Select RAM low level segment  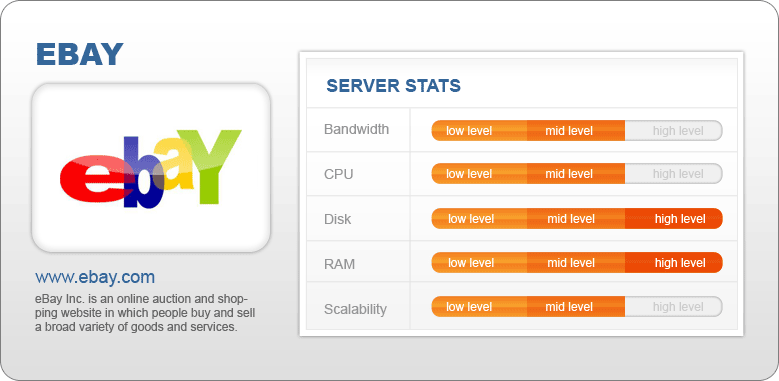point(479,263)
